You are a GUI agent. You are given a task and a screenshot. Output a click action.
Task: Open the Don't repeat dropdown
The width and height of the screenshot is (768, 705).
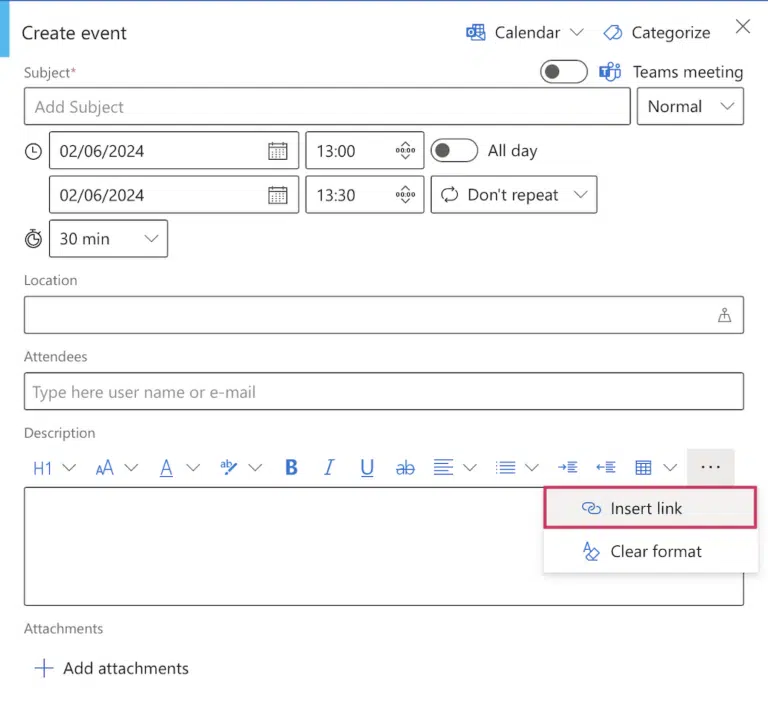(x=514, y=194)
